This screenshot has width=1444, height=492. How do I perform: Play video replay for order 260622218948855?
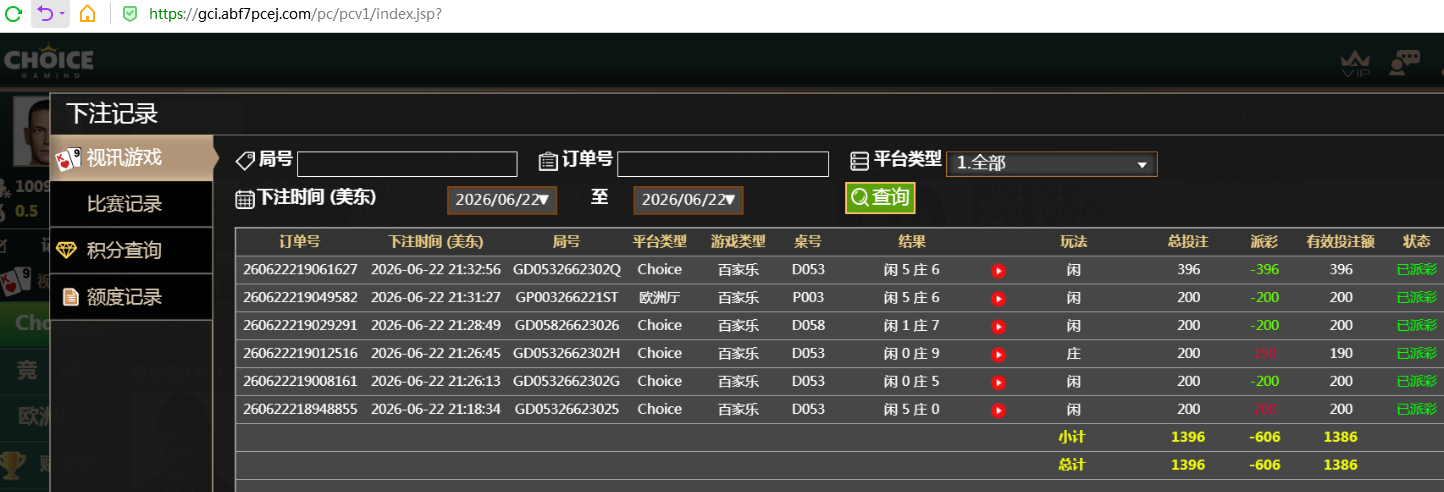tap(998, 410)
